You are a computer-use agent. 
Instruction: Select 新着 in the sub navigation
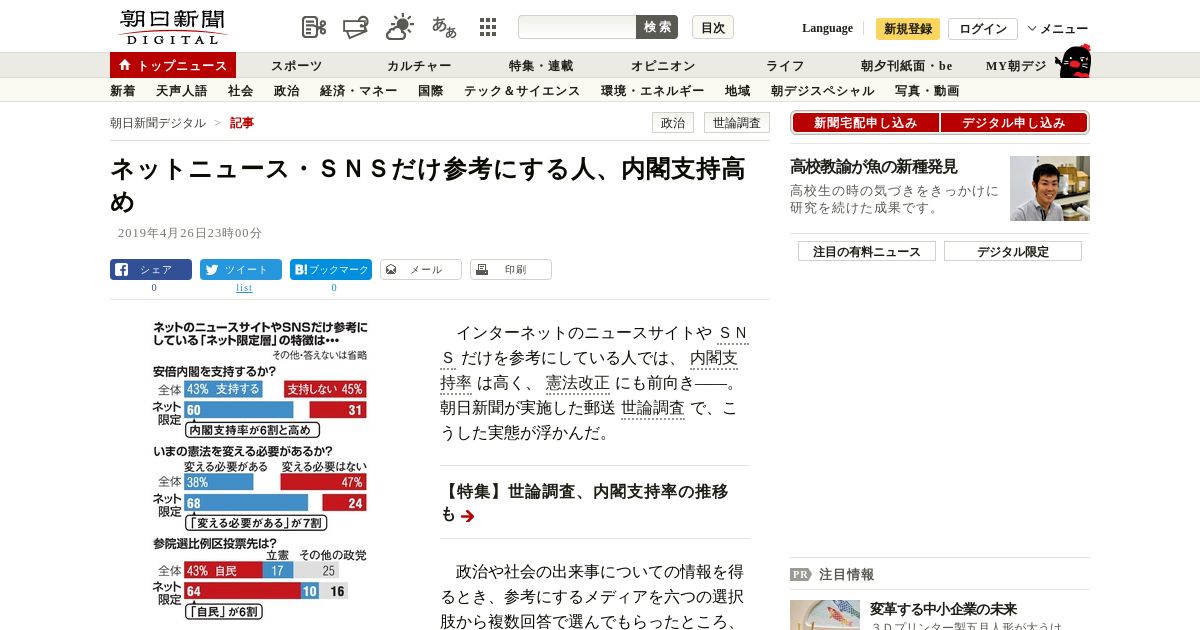(123, 91)
